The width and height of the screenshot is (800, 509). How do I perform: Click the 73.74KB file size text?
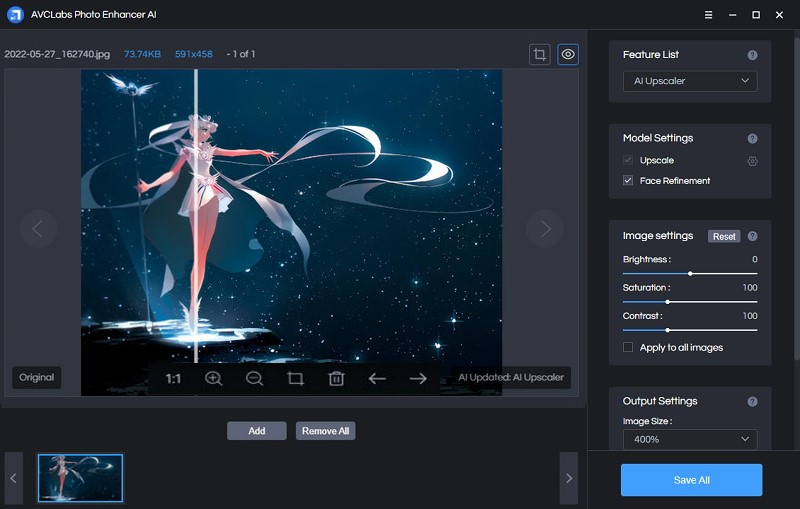click(x=142, y=54)
